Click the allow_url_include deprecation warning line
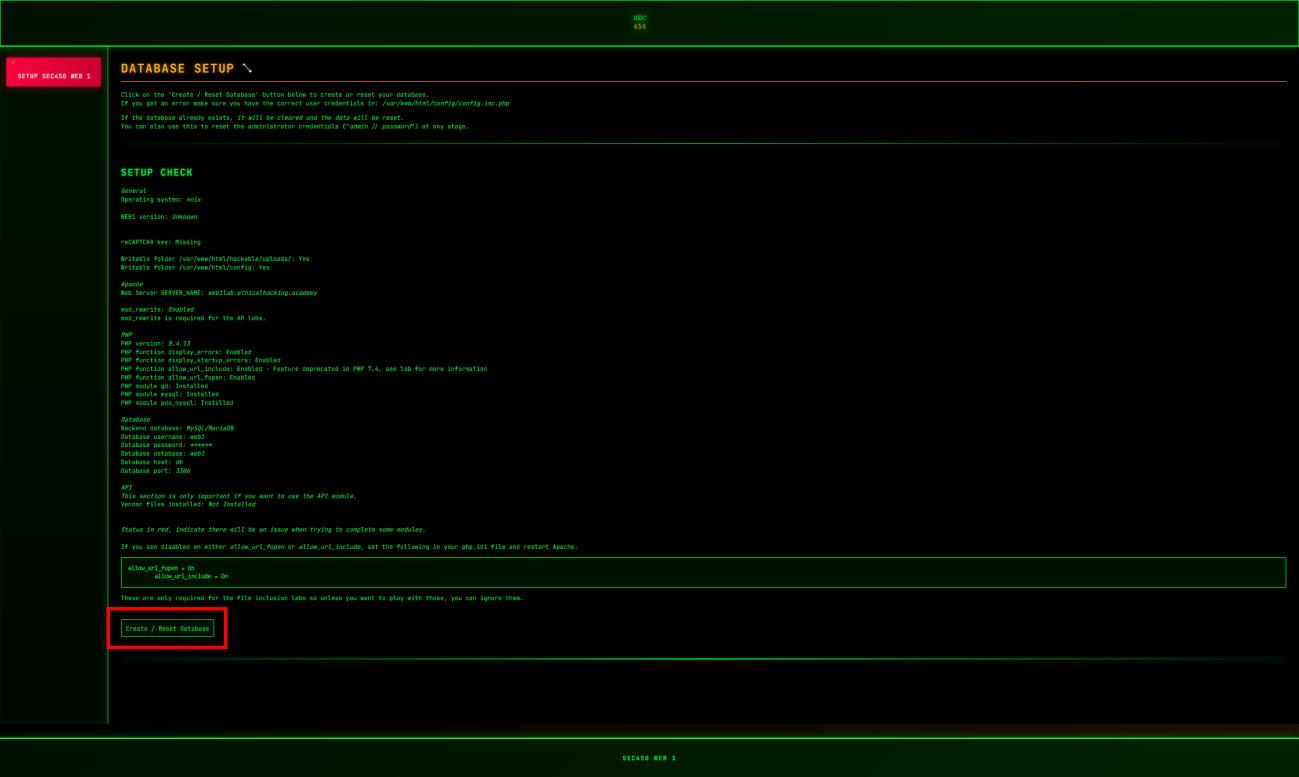 coord(303,368)
